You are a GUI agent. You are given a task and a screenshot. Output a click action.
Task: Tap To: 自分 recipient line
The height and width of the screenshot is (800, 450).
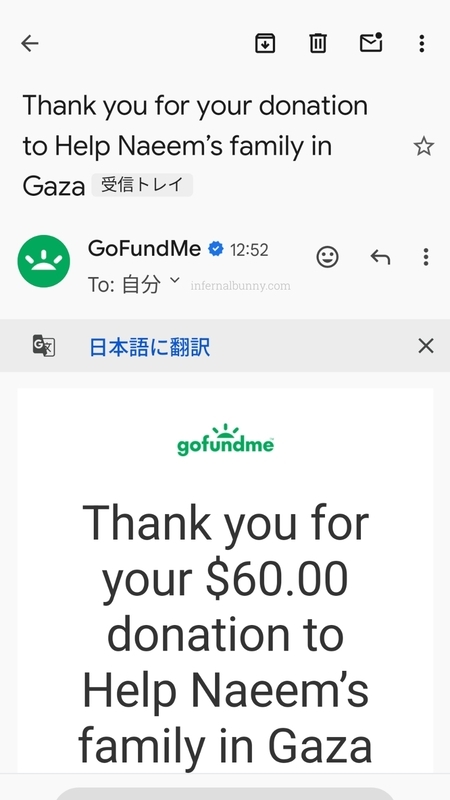point(124,284)
